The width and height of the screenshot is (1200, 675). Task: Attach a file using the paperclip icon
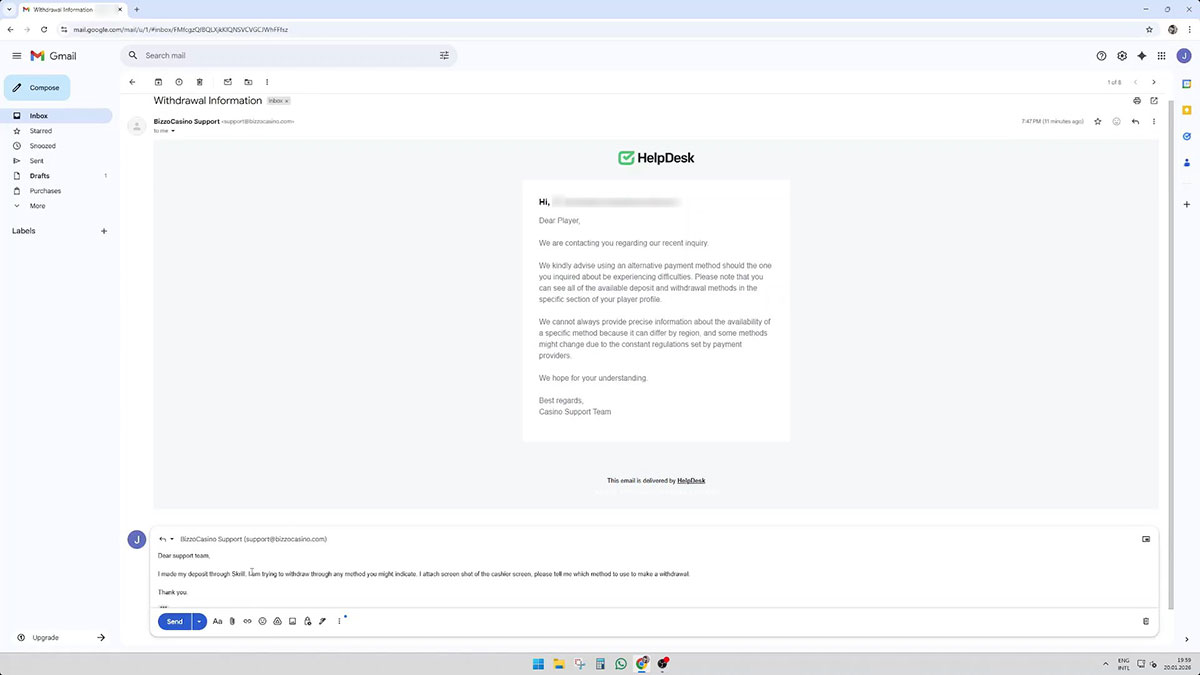(x=232, y=621)
